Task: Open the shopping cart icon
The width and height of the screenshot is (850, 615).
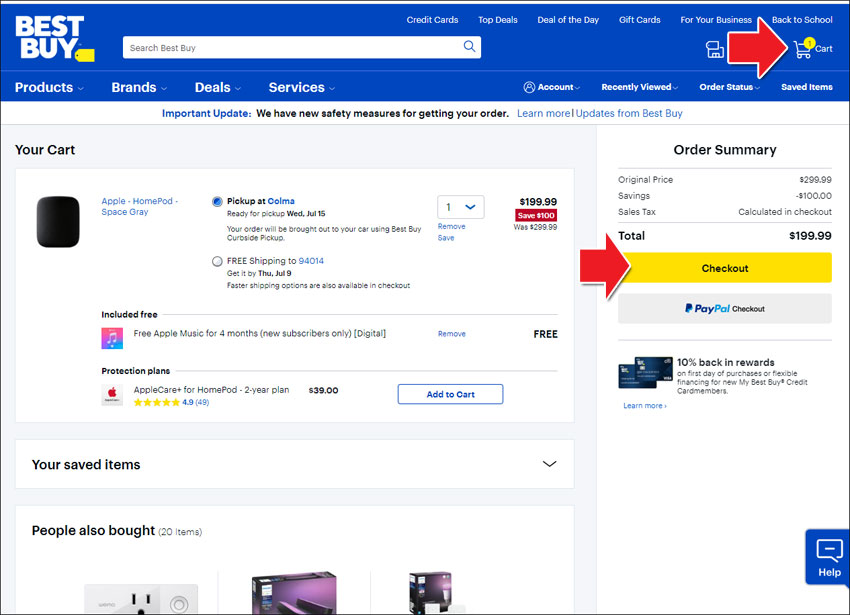Action: 802,49
